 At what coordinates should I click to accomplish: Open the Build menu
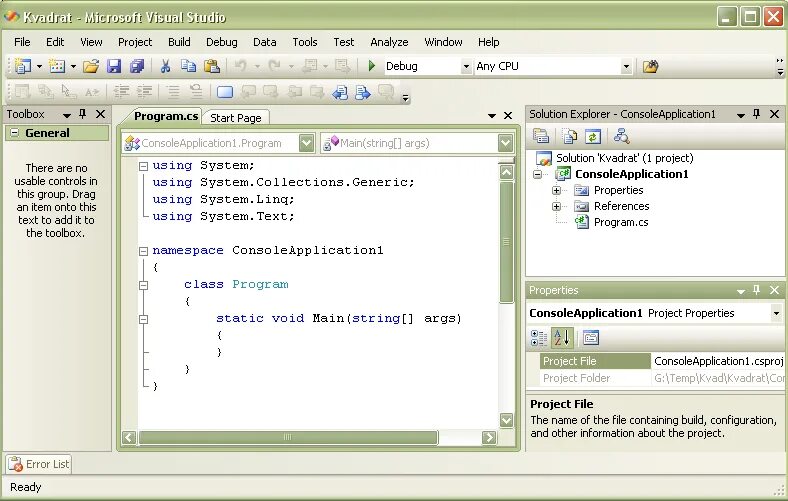(x=179, y=42)
